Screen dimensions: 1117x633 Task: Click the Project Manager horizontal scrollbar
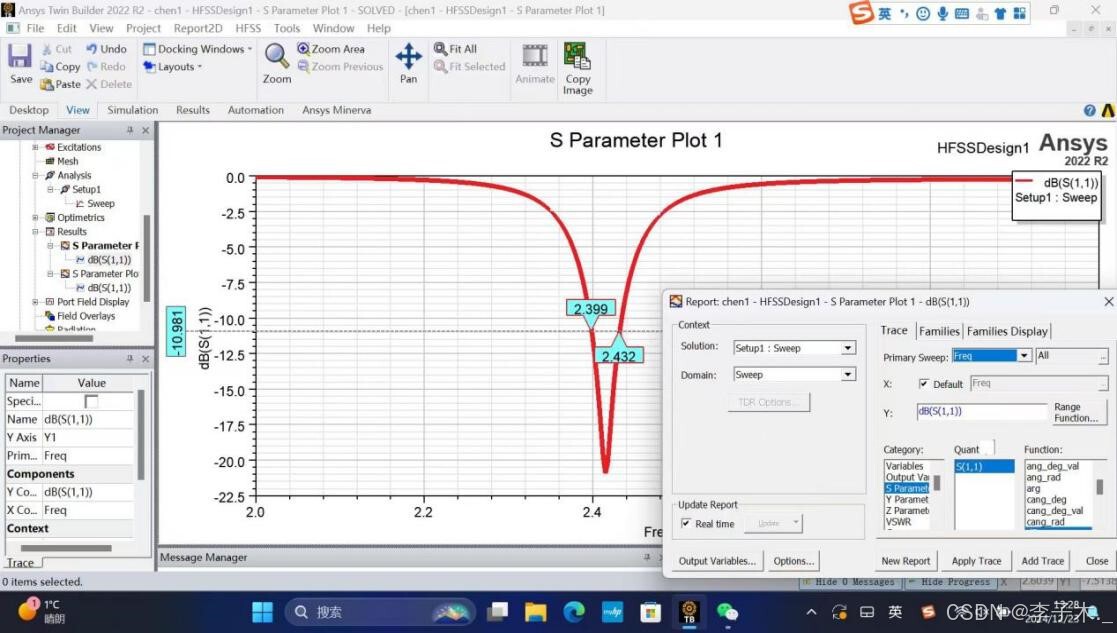(x=54, y=338)
